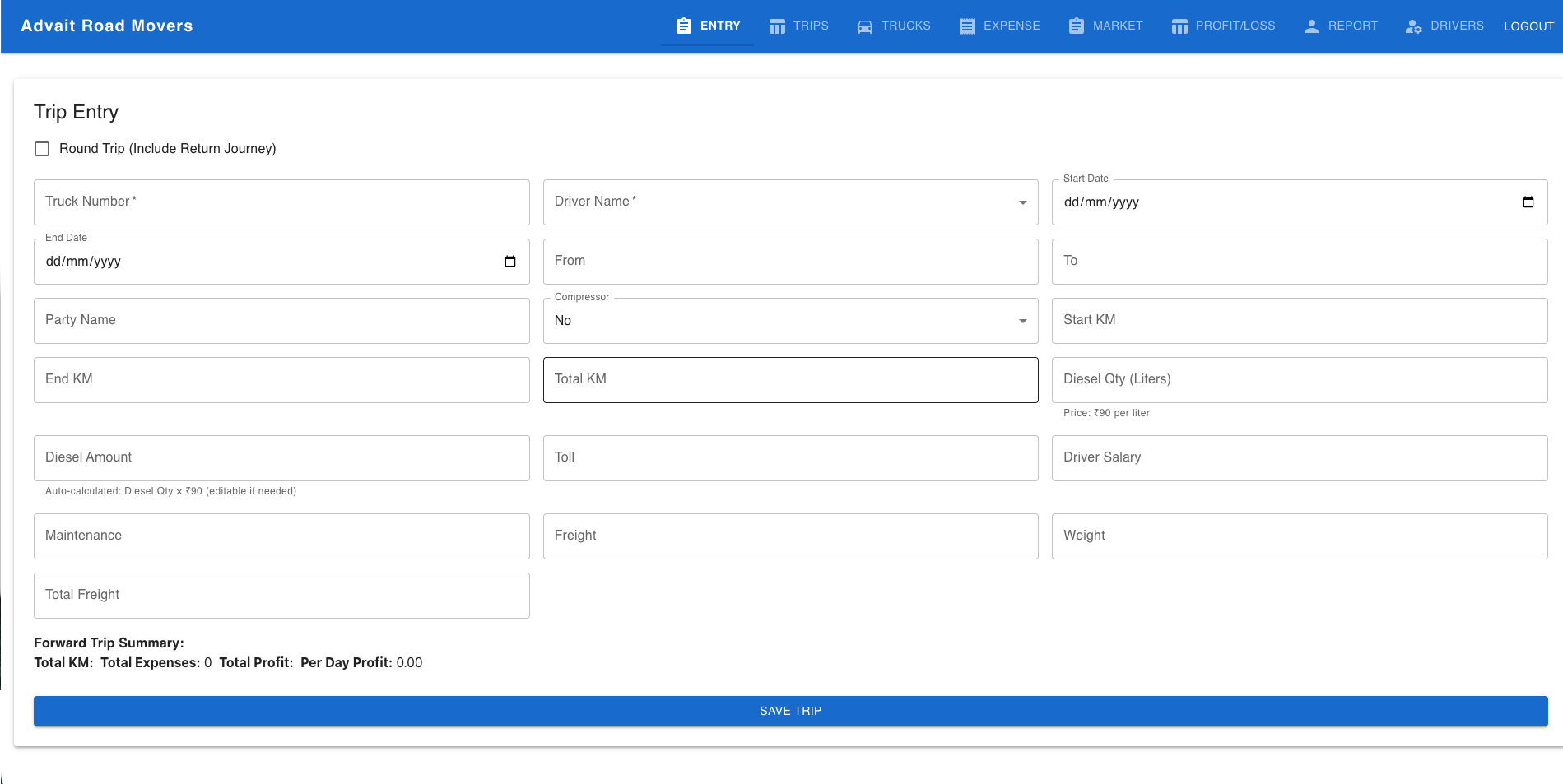The height and width of the screenshot is (784, 1563).
Task: Click the car icon beside TRUCKS
Action: pos(864,26)
